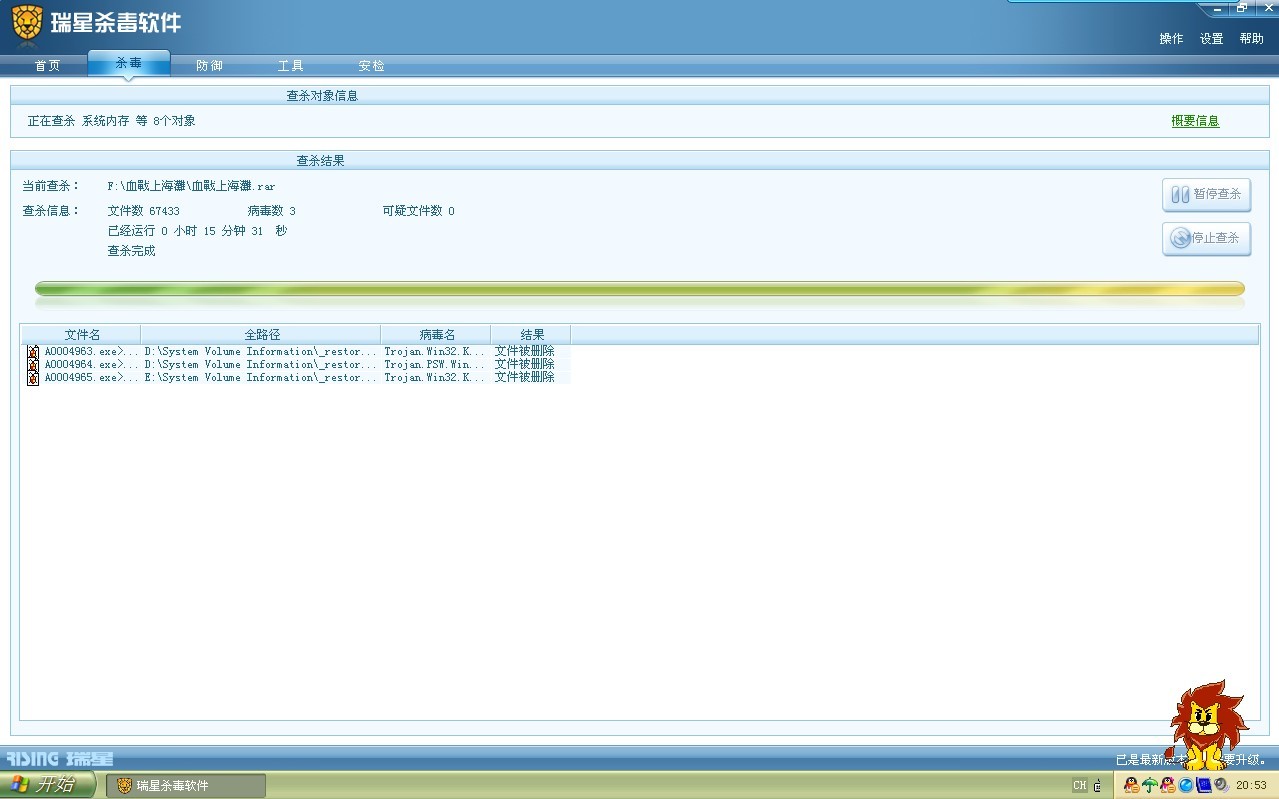Click the Trojan.PSW.Win virus name cell

click(436, 365)
